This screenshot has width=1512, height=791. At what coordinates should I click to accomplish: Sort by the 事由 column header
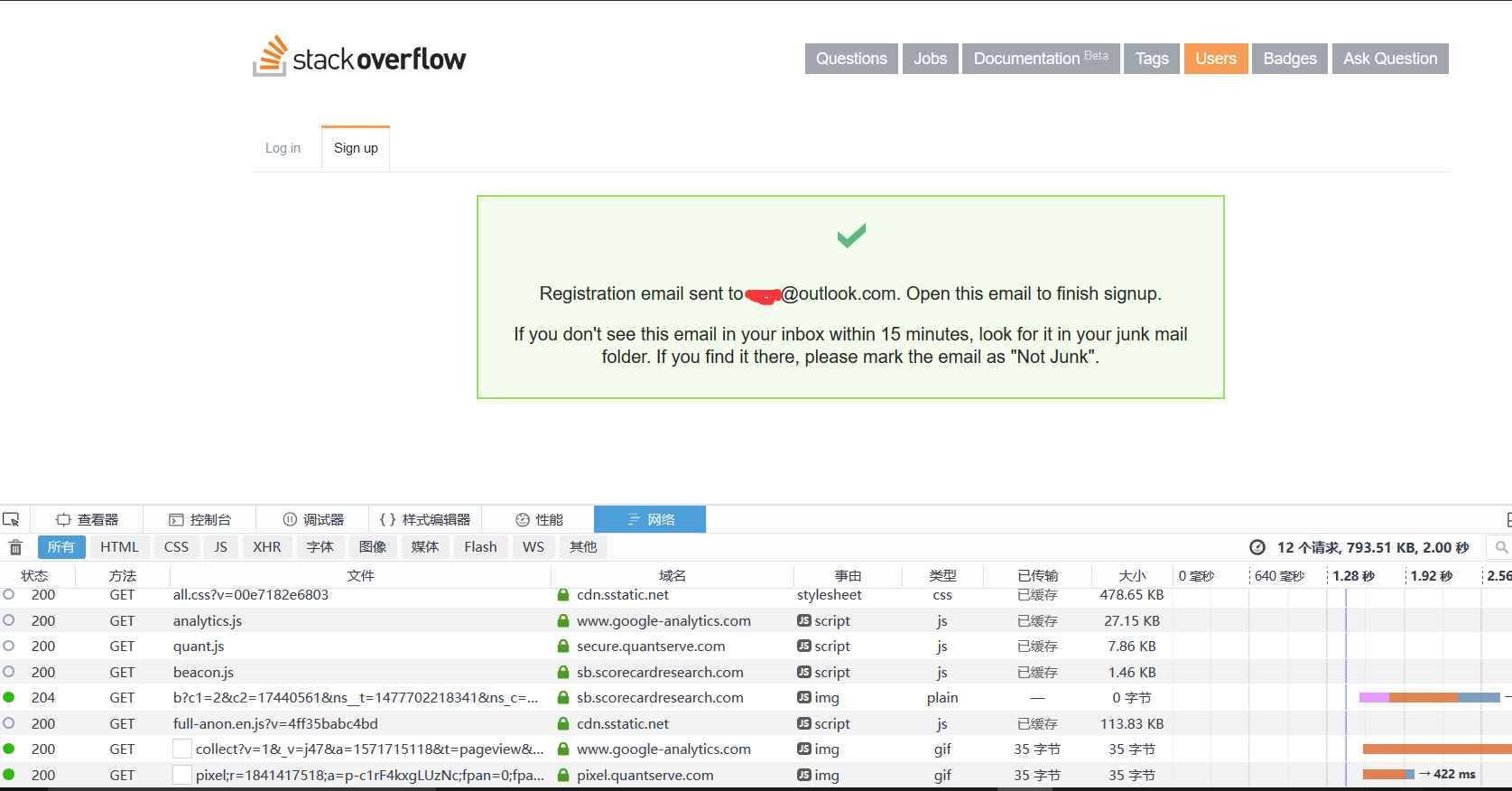(848, 575)
